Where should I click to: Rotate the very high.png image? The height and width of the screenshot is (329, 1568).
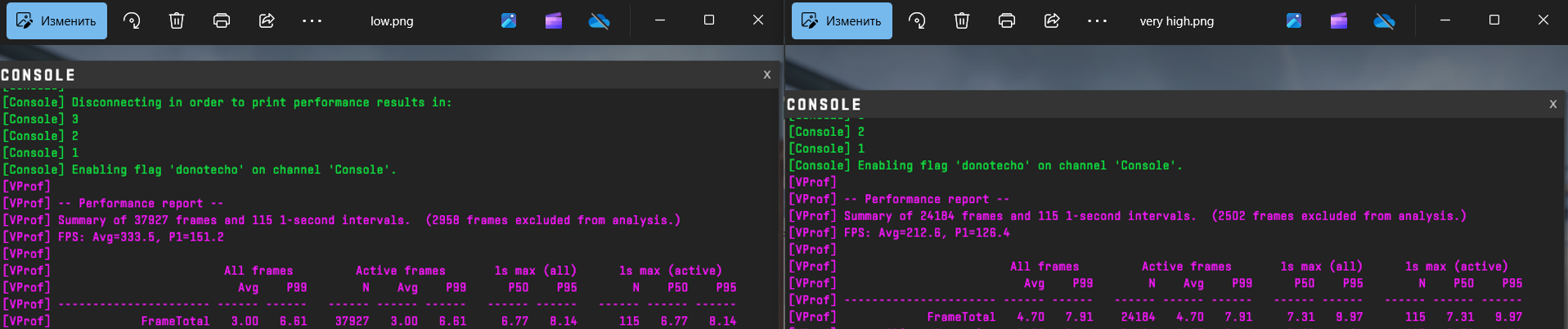pyautogui.click(x=917, y=21)
